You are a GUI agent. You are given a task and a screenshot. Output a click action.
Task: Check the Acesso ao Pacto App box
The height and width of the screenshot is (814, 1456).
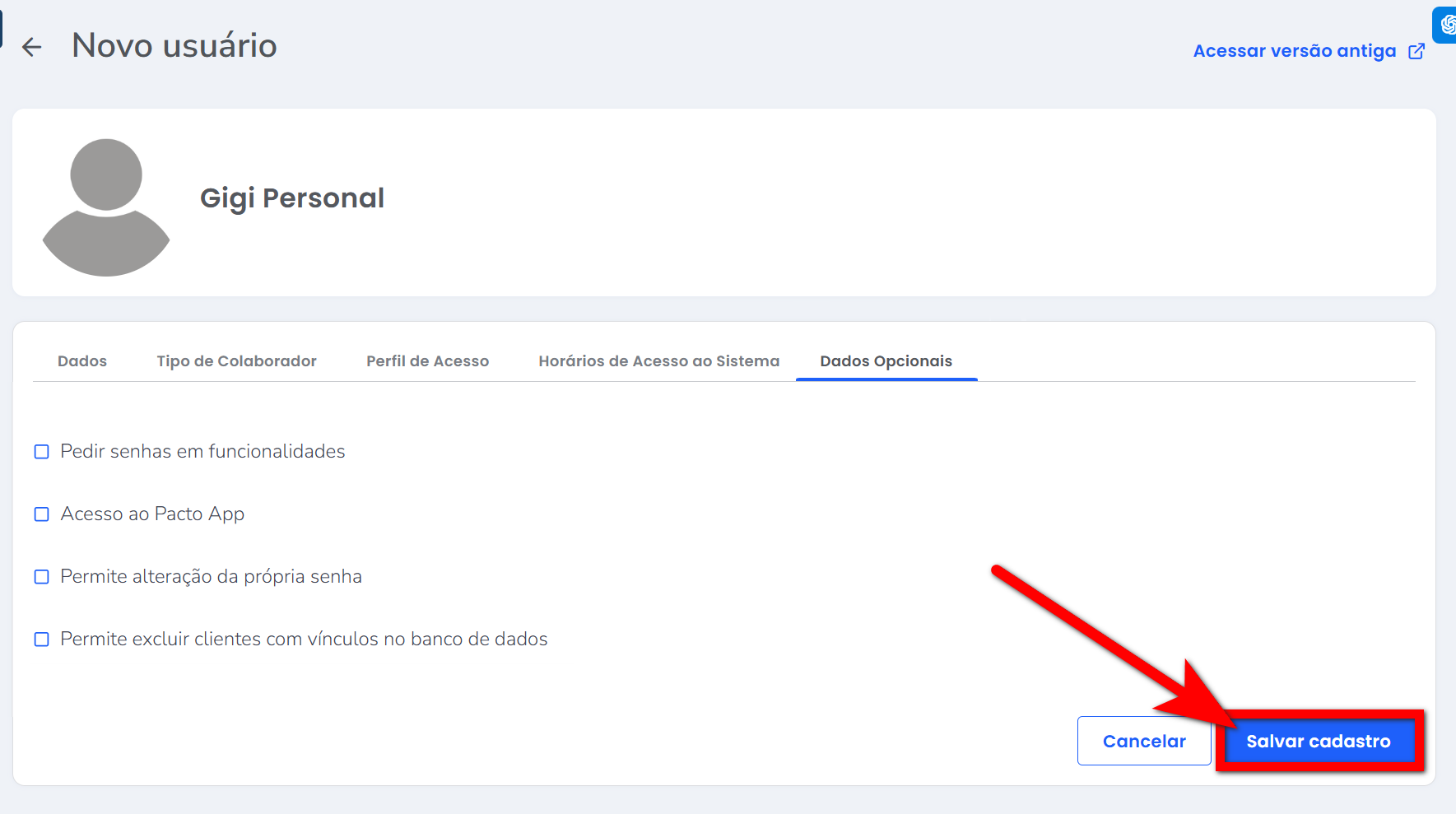[x=42, y=514]
